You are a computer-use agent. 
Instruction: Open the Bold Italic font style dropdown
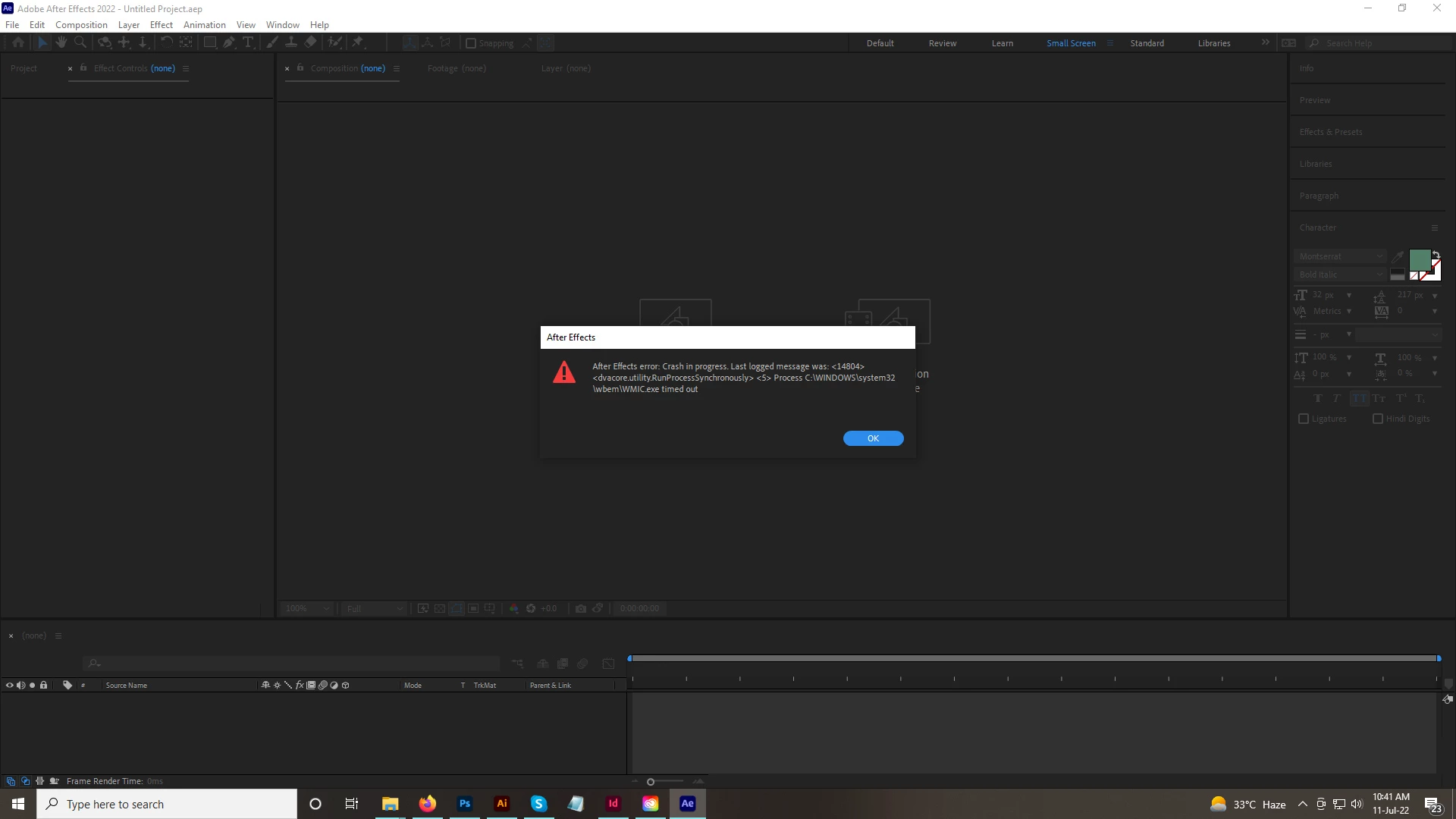(x=1340, y=275)
